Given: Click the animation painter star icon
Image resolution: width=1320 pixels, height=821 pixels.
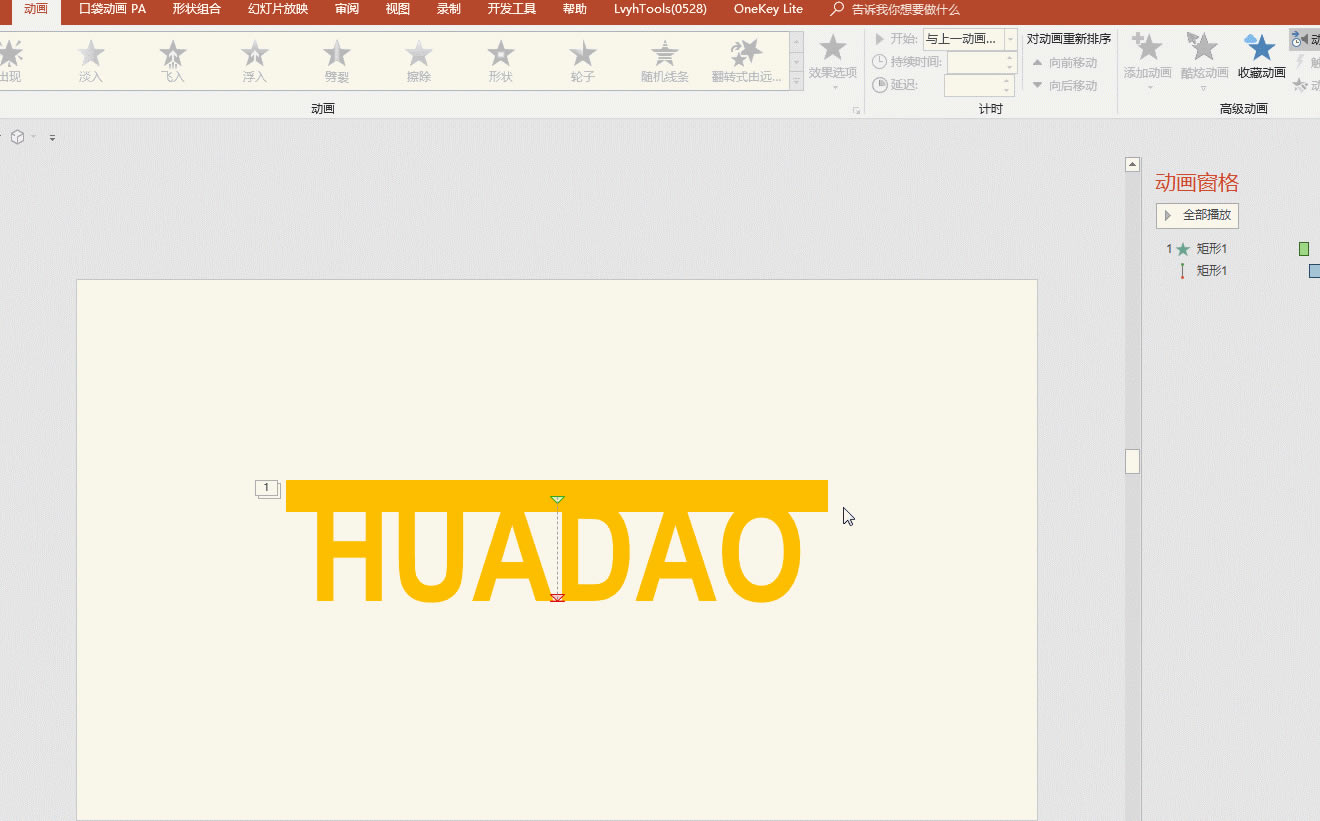Looking at the screenshot, I should click(1301, 85).
